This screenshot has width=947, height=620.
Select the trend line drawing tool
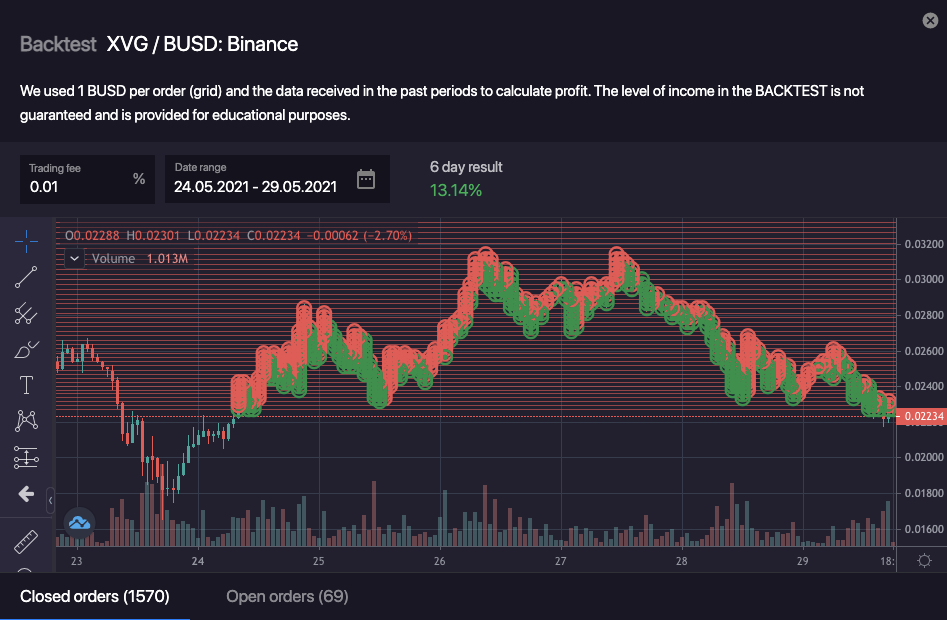click(26, 277)
